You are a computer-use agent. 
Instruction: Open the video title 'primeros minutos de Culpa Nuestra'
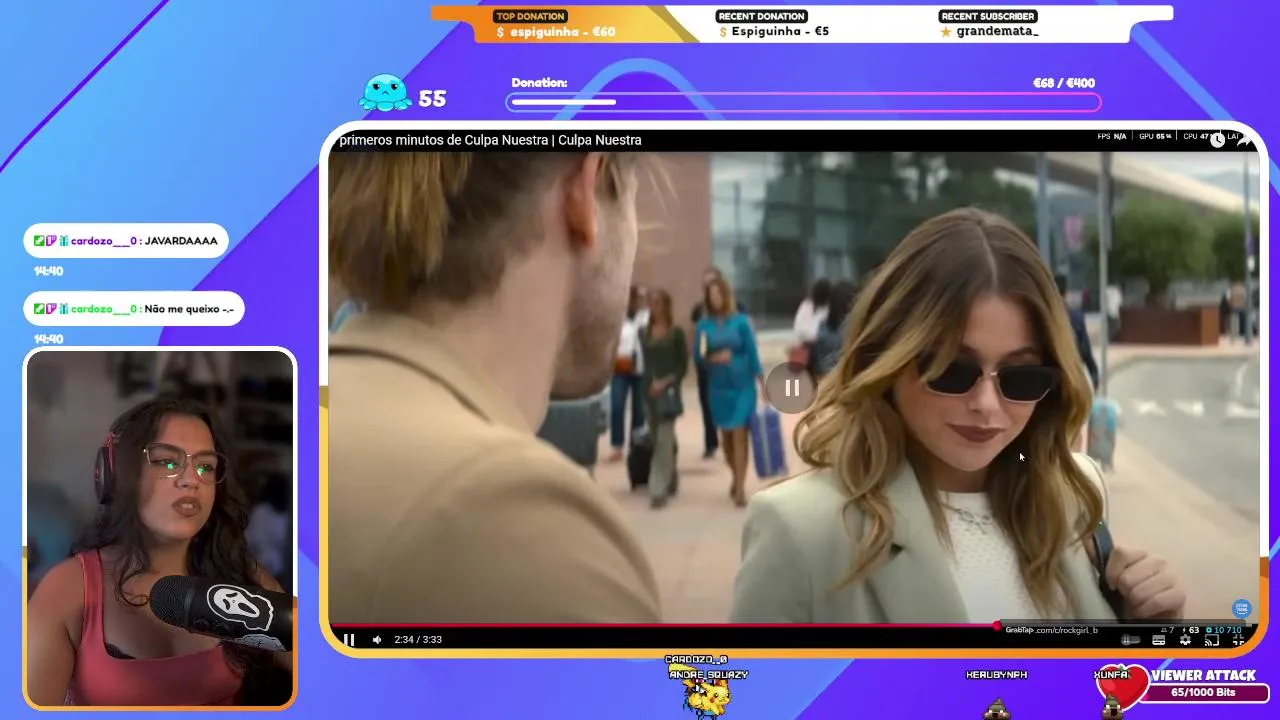pos(490,140)
